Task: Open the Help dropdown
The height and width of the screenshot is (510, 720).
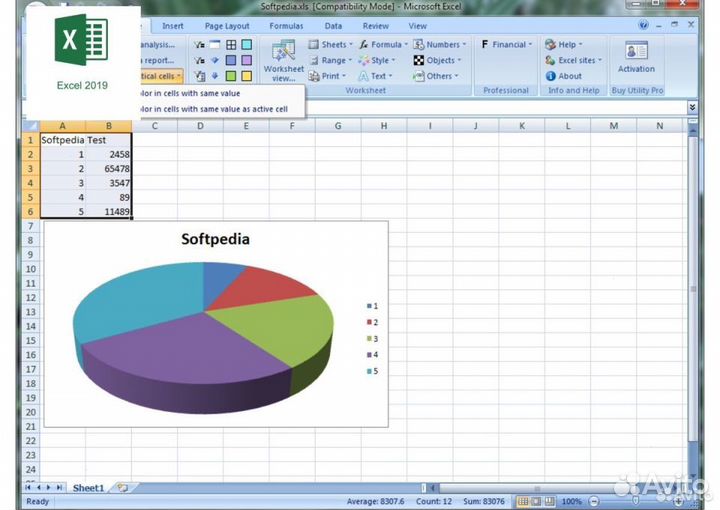Action: click(563, 45)
